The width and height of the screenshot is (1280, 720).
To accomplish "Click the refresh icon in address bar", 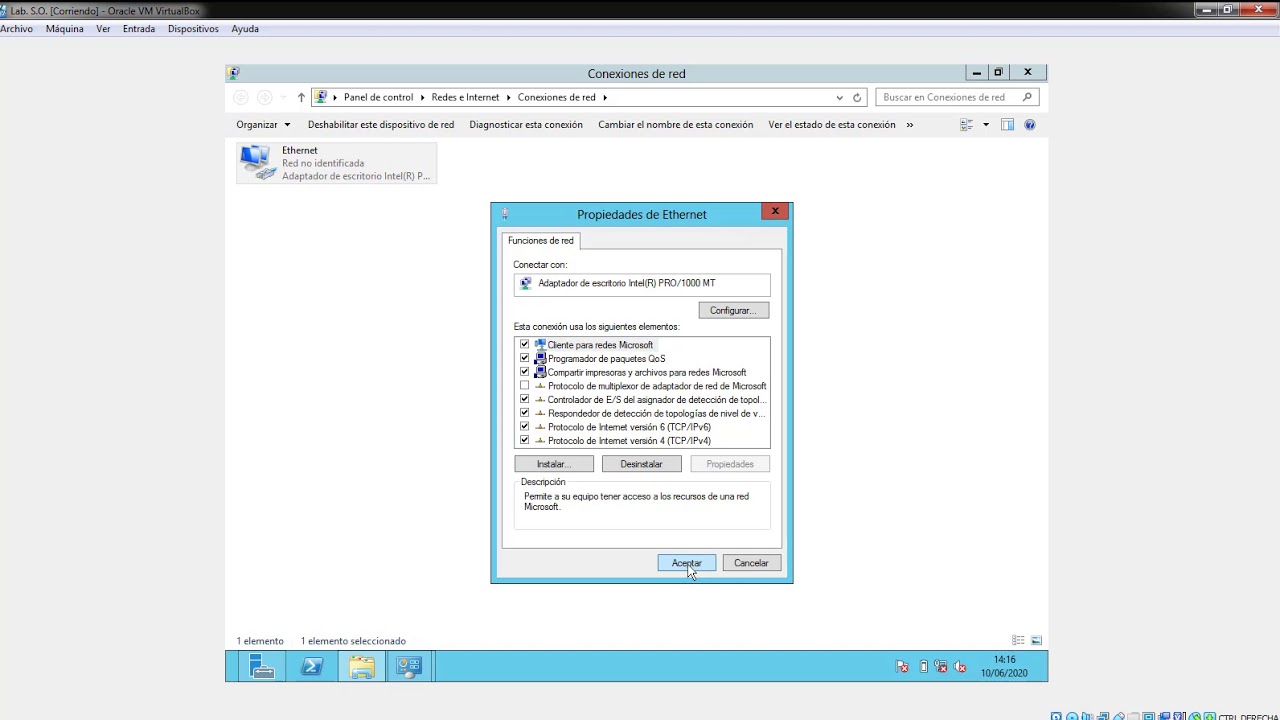I will coord(857,97).
